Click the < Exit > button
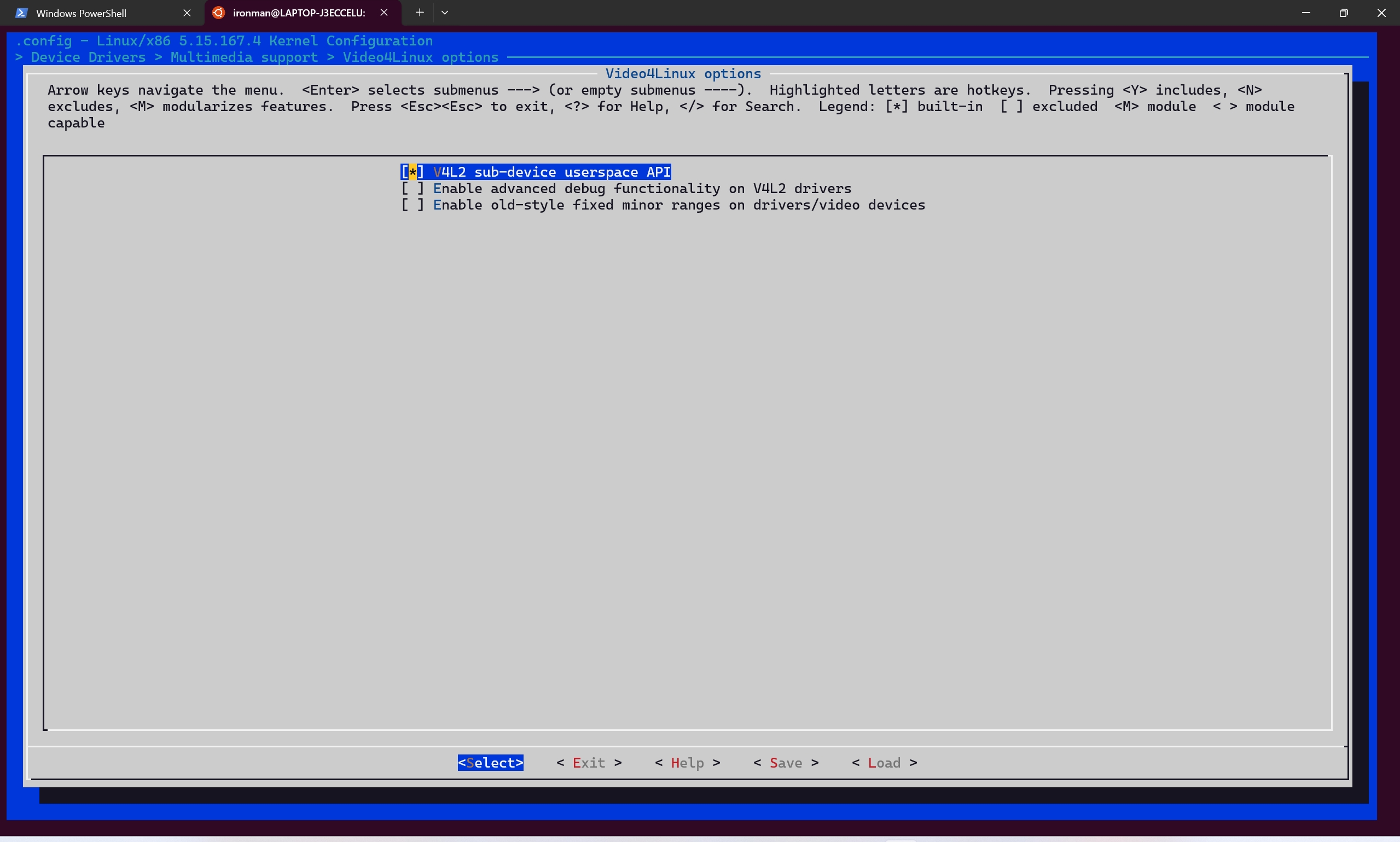Screen dimensions: 1400x842 coord(589,763)
